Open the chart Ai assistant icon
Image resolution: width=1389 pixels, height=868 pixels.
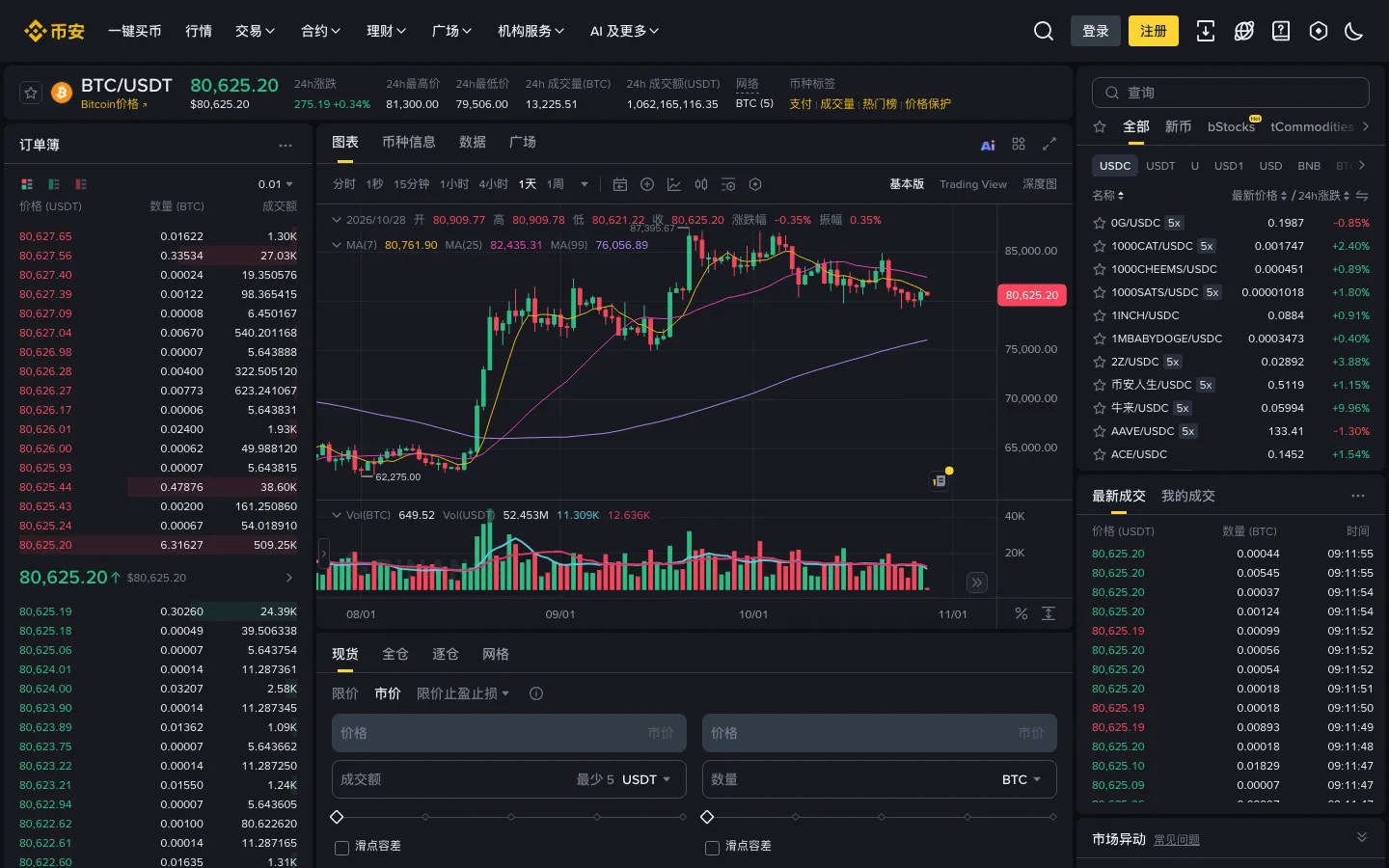(988, 145)
